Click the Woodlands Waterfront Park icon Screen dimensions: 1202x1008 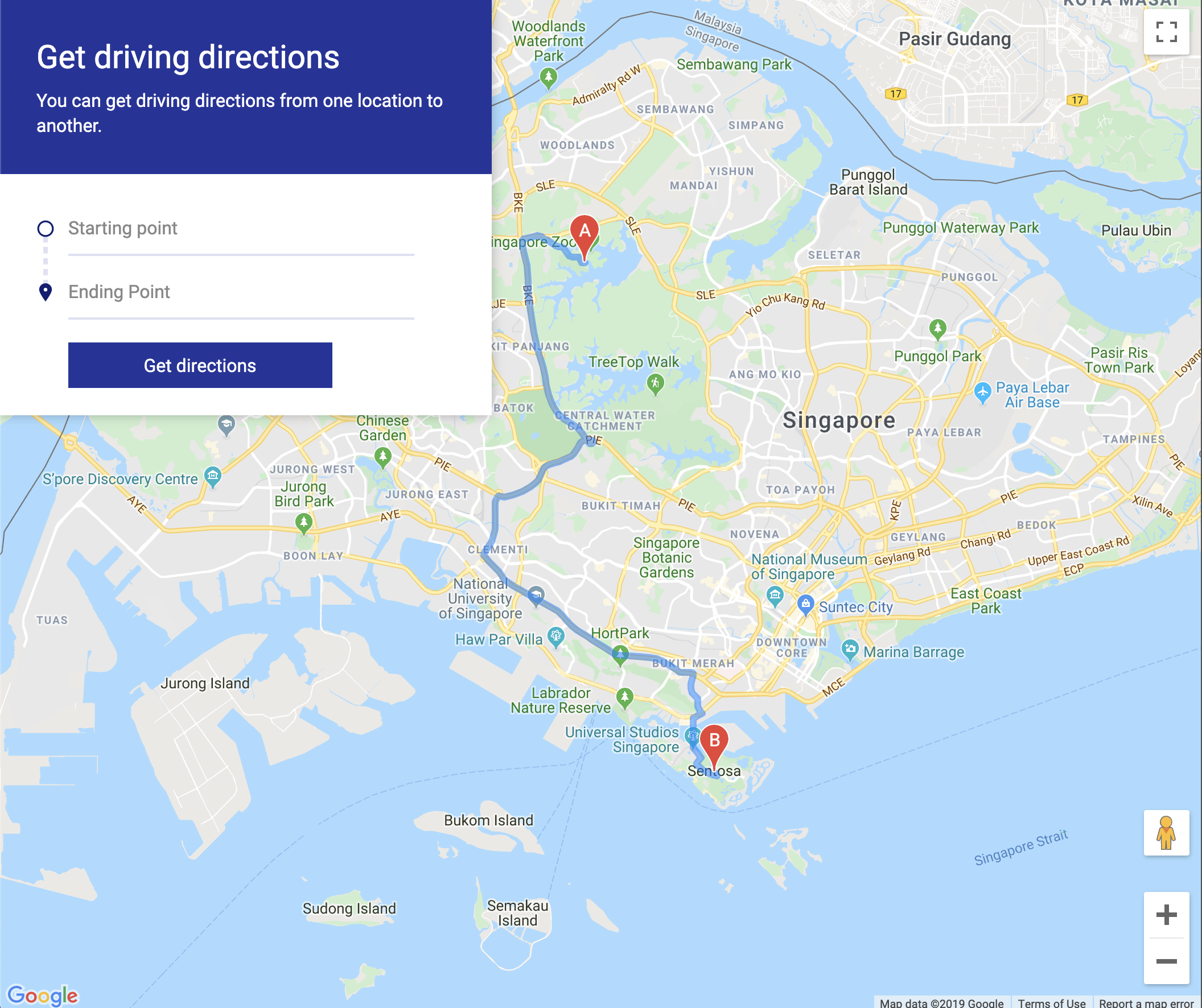(548, 50)
